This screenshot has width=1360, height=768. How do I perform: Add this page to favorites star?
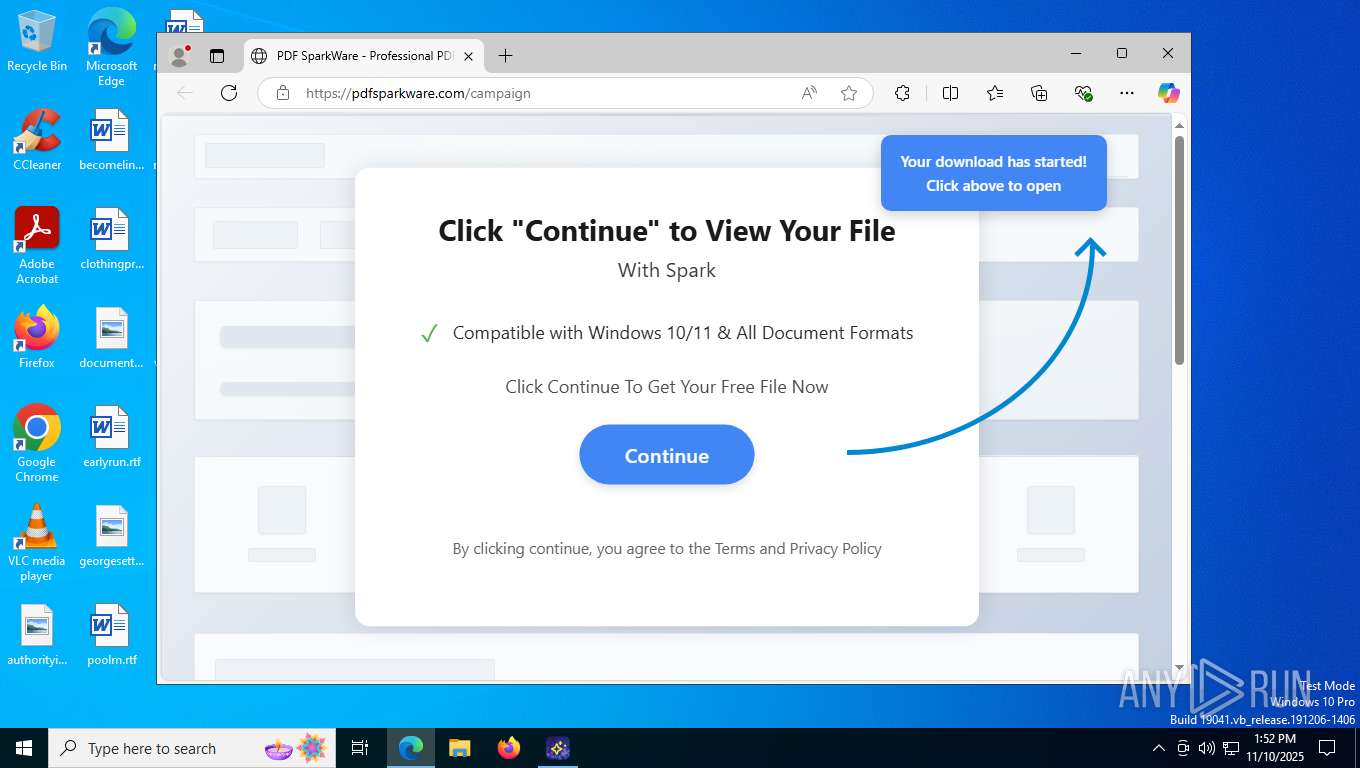849,93
